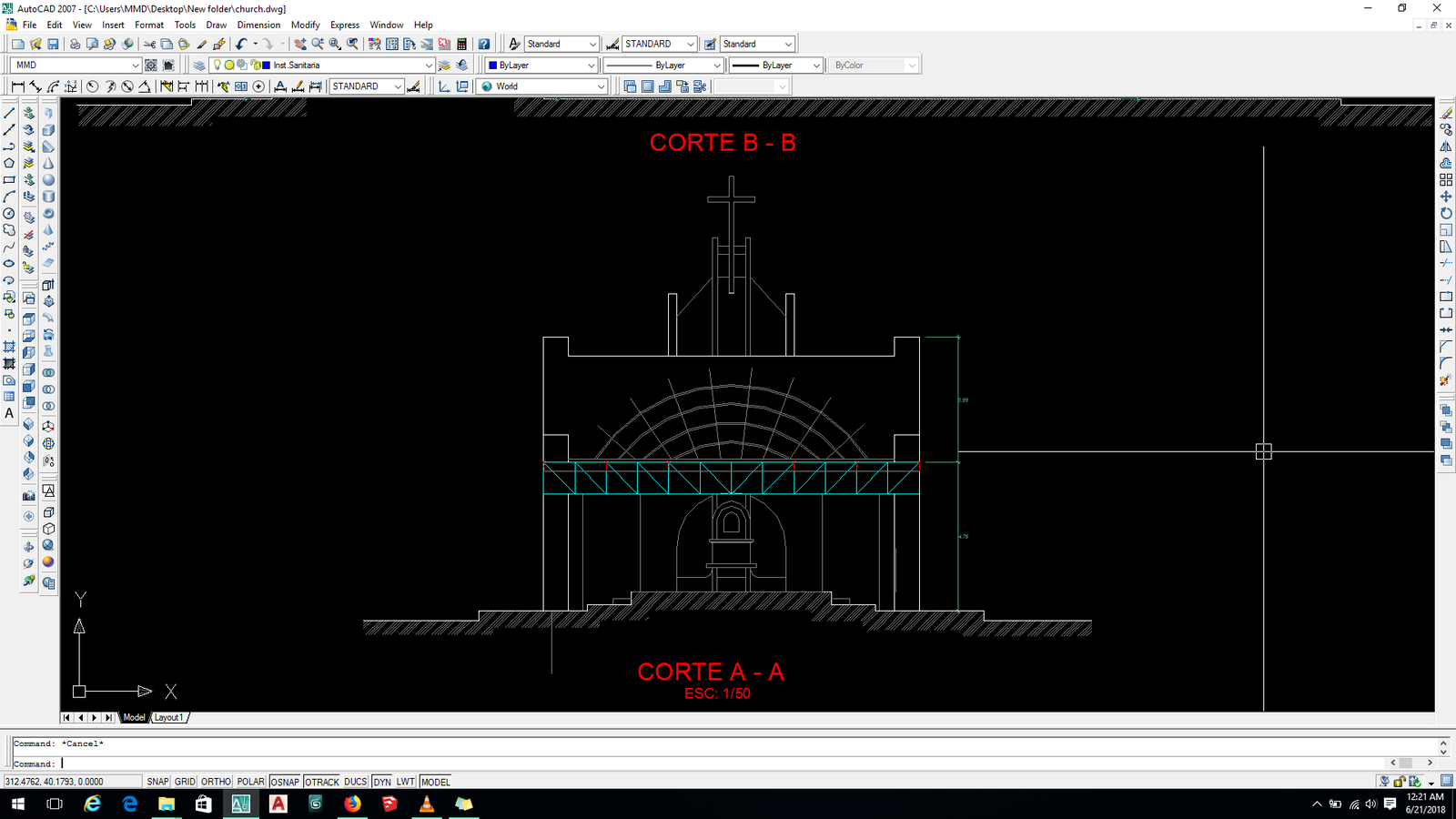Open the ByLayer color control

point(541,66)
